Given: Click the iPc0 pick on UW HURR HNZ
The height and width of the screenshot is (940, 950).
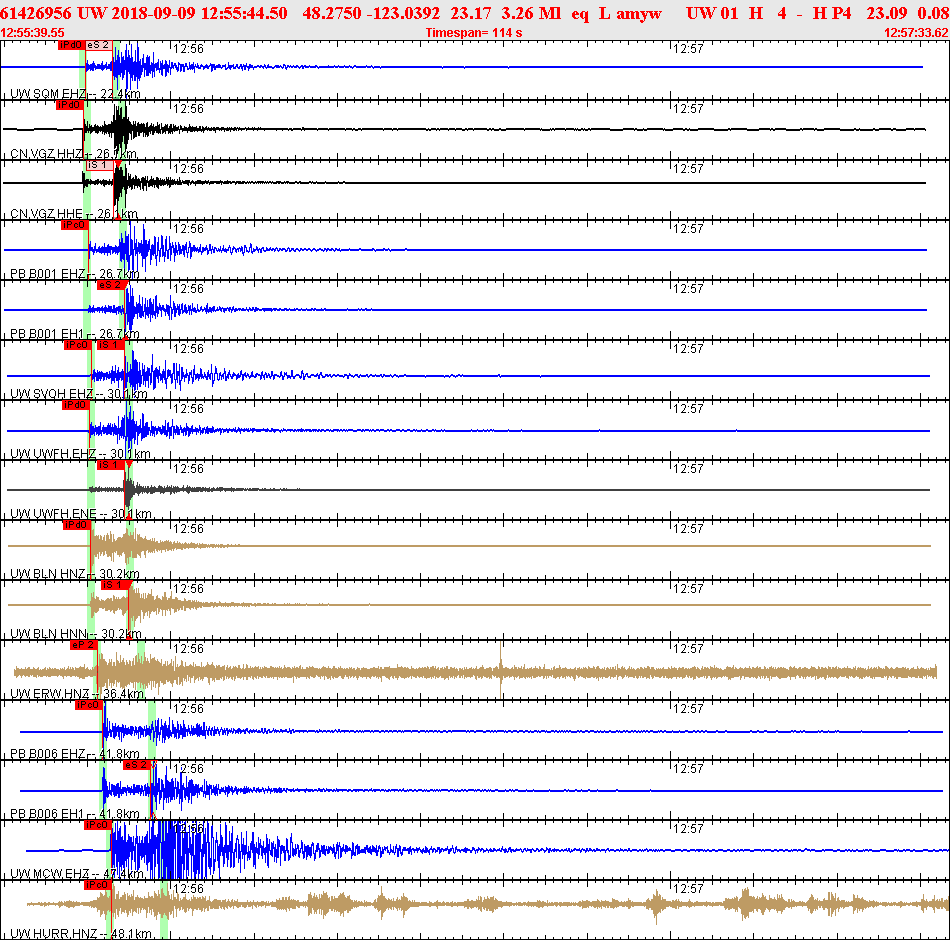Looking at the screenshot, I should [x=96, y=885].
